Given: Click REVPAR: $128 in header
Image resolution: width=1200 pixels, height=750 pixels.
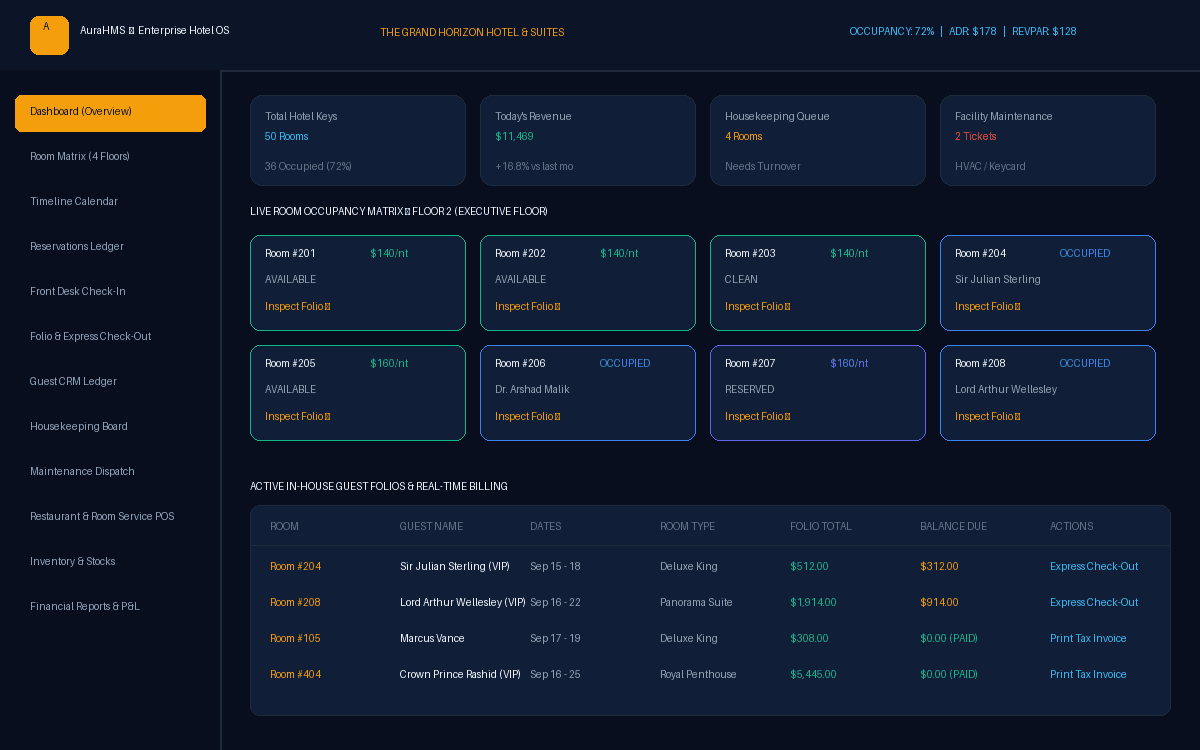Looking at the screenshot, I should 1044,32.
